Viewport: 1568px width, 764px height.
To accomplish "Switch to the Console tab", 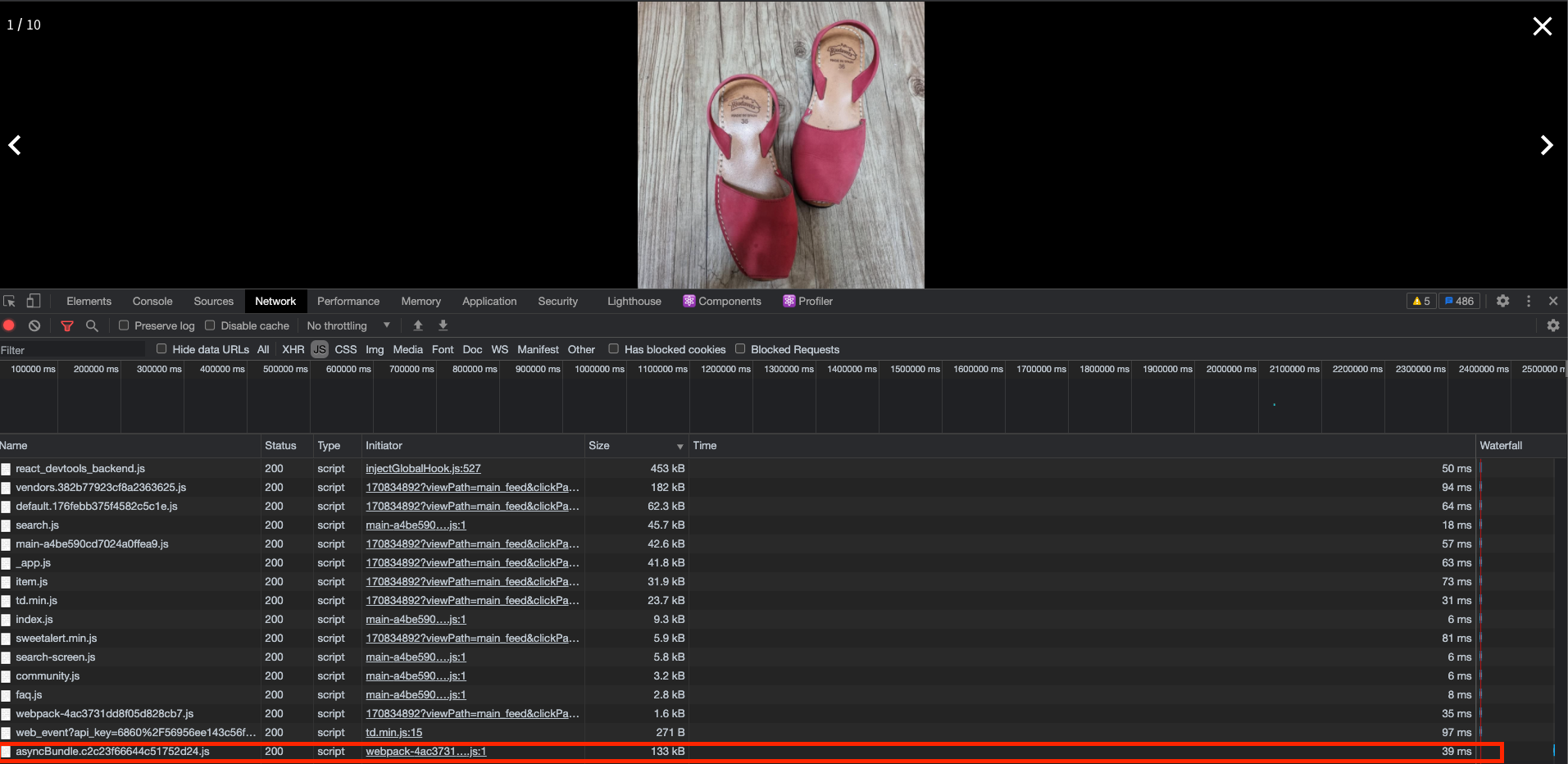I will tap(152, 301).
